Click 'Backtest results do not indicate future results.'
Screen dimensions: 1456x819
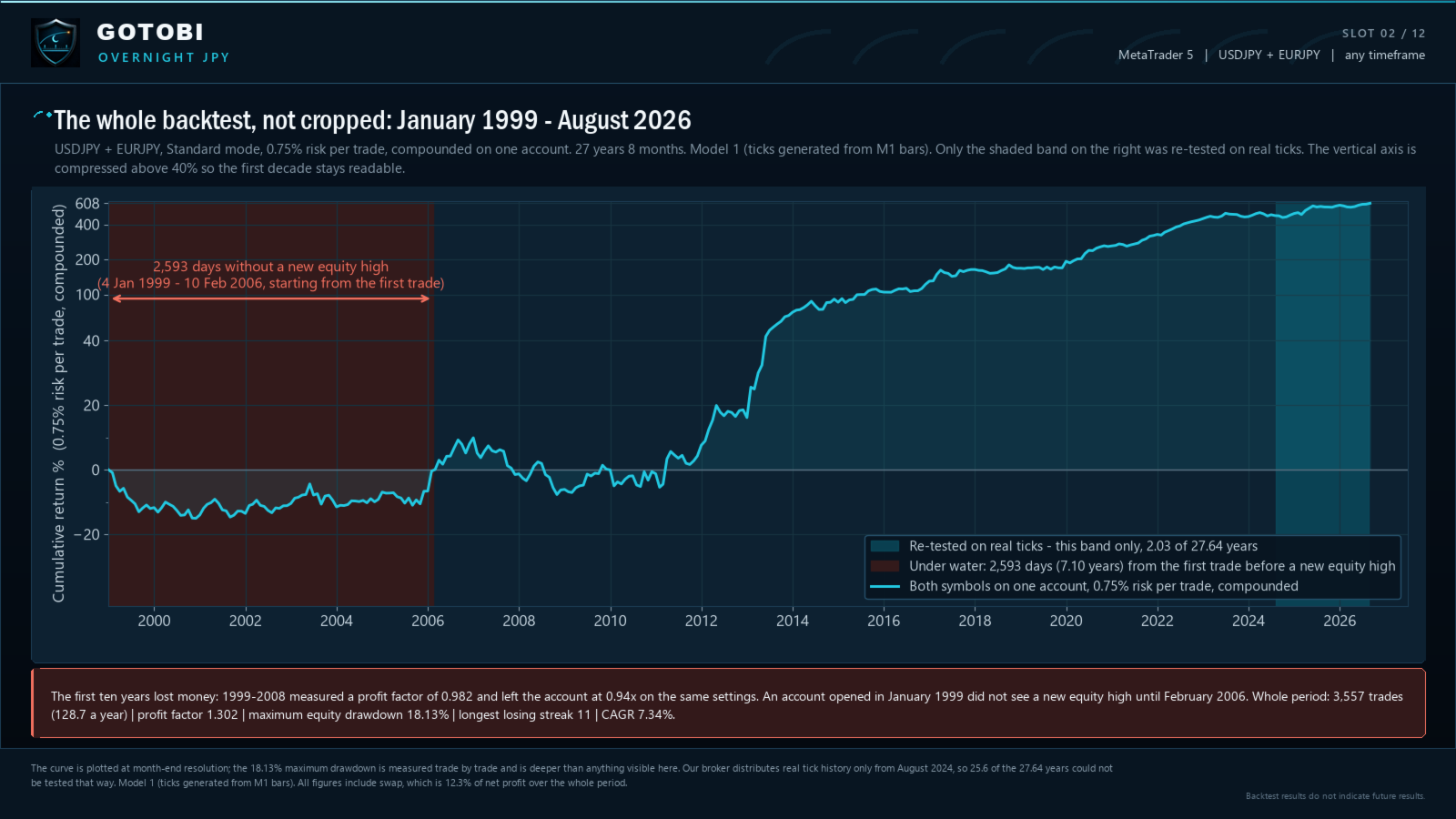1335,796
